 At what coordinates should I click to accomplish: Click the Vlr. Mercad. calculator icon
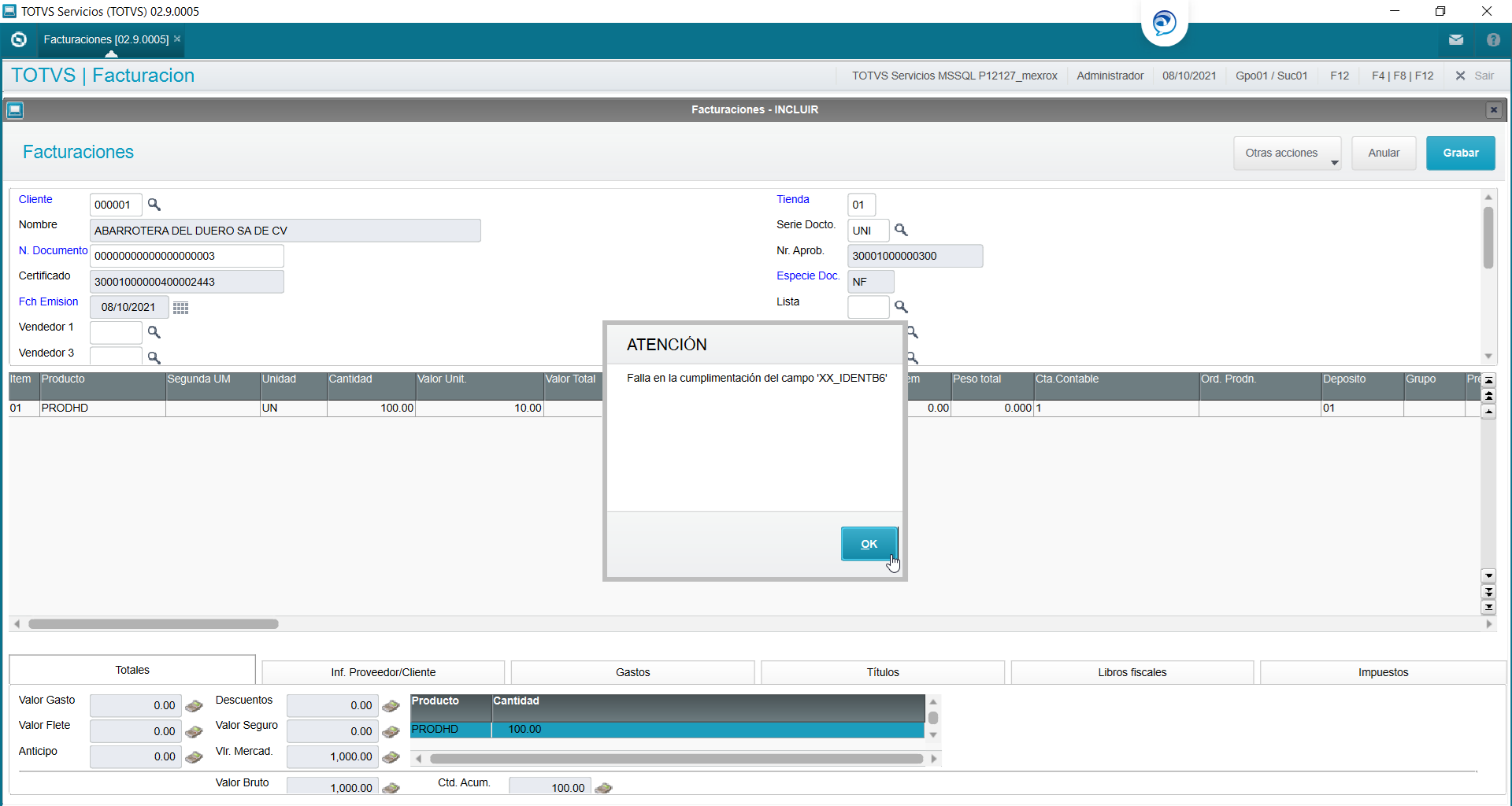[391, 757]
